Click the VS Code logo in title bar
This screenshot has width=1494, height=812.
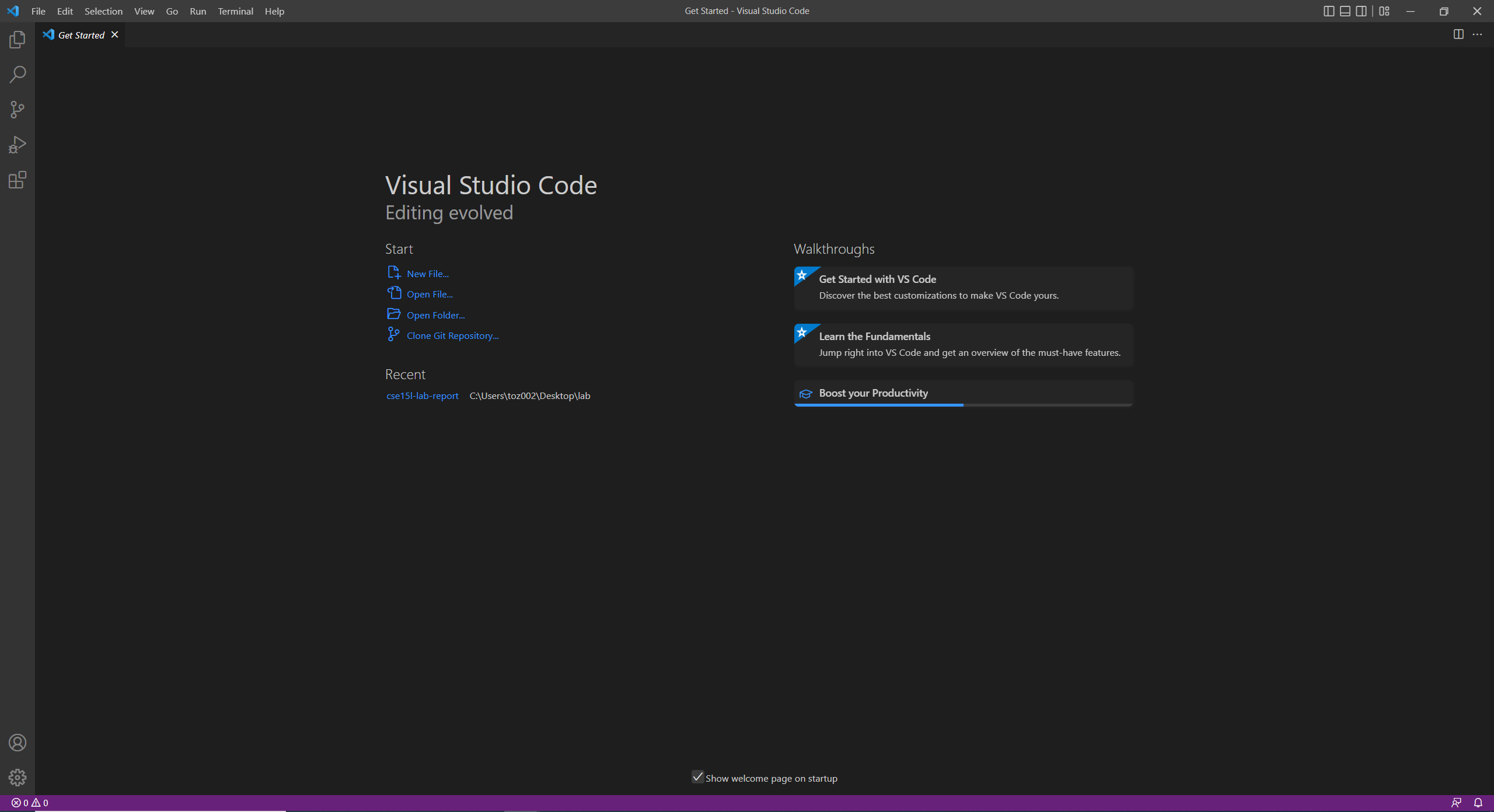click(13, 11)
